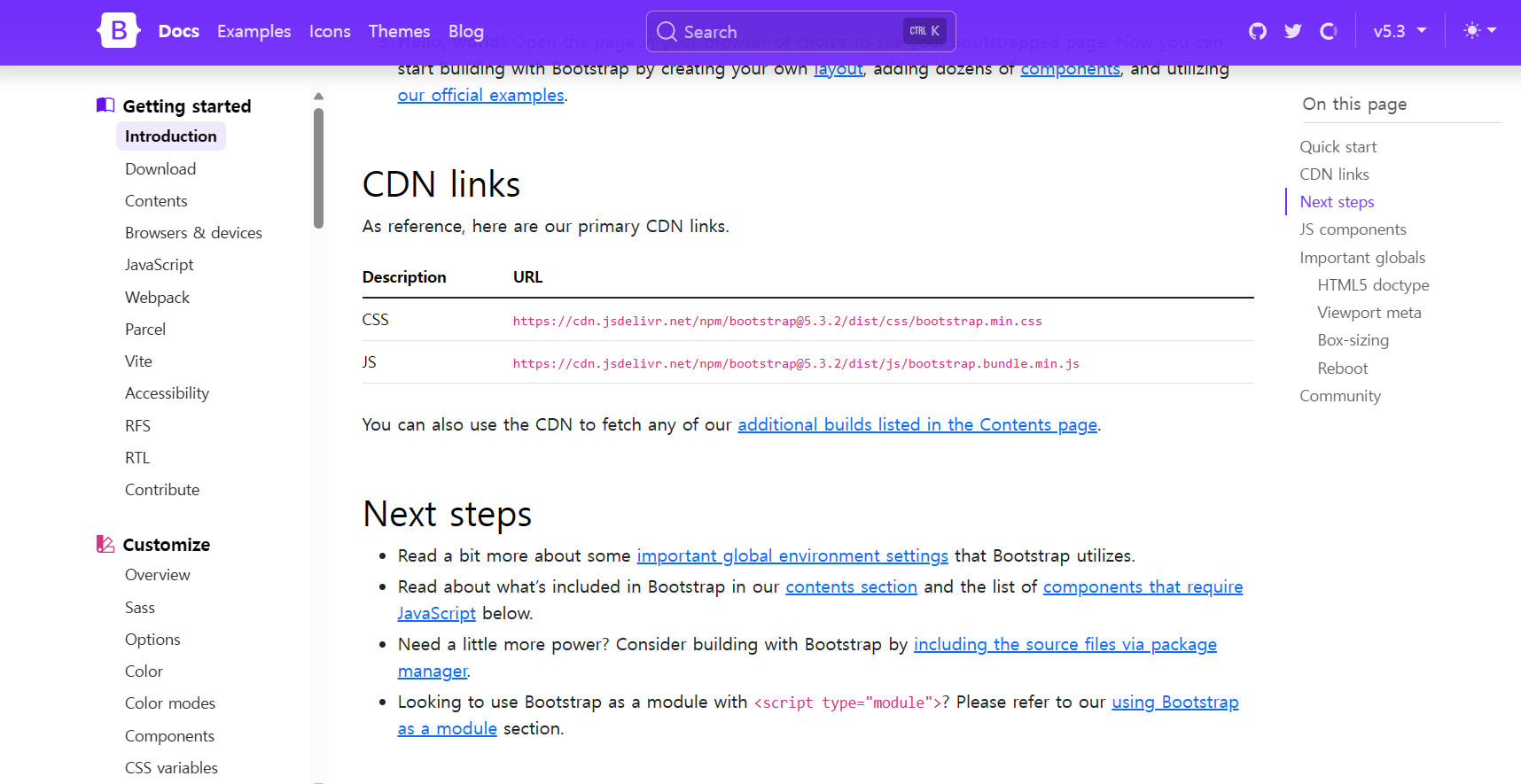The width and height of the screenshot is (1521, 784).
Task: Open Webpack in the sidebar
Action: tap(157, 298)
